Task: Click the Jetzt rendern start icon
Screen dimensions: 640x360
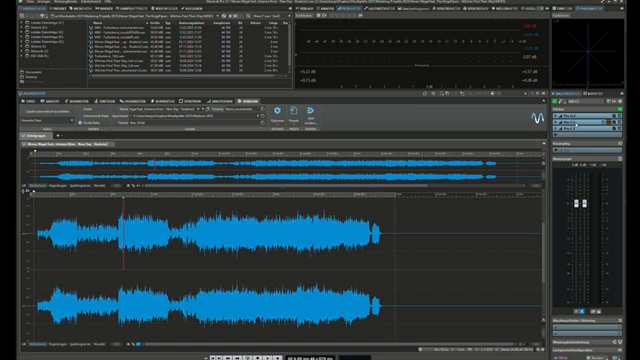Action: (310, 111)
